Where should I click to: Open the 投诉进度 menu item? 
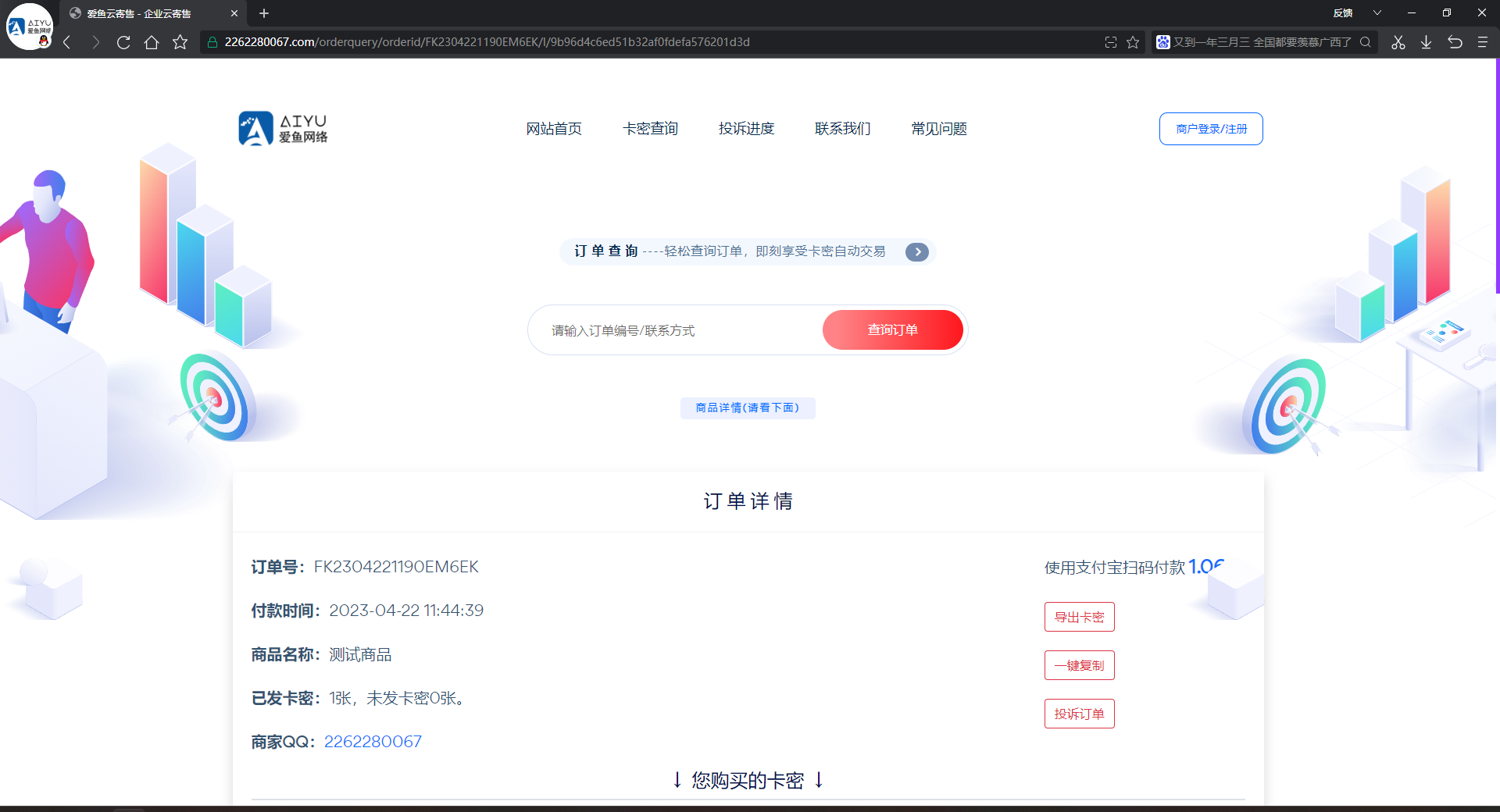click(746, 129)
